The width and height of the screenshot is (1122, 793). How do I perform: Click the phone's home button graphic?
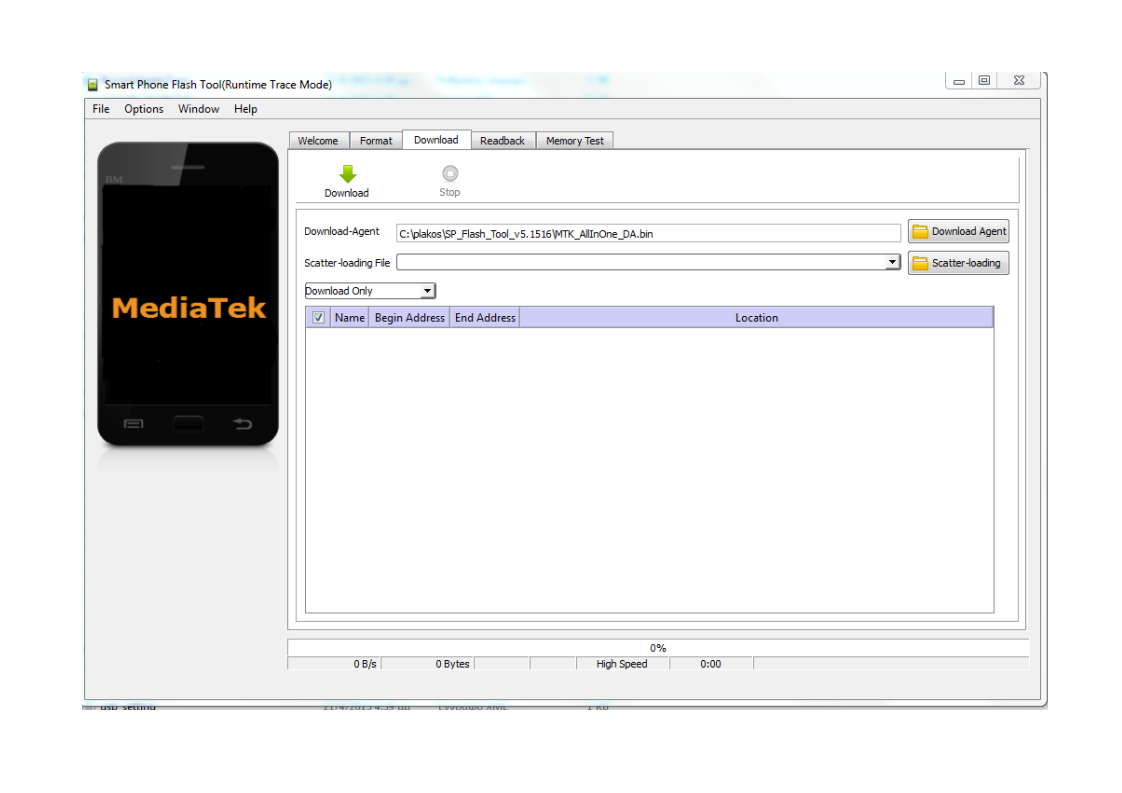[188, 424]
